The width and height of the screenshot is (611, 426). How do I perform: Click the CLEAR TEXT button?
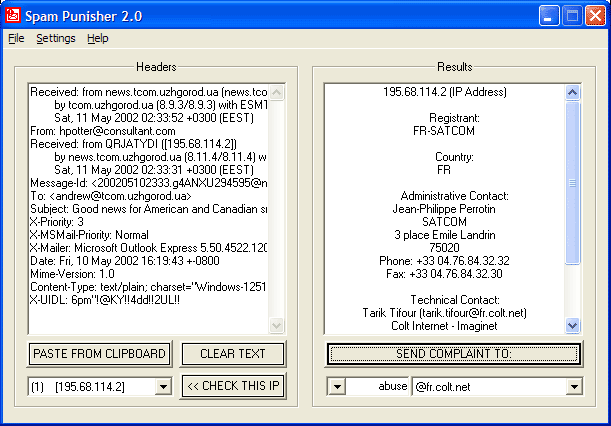point(233,354)
